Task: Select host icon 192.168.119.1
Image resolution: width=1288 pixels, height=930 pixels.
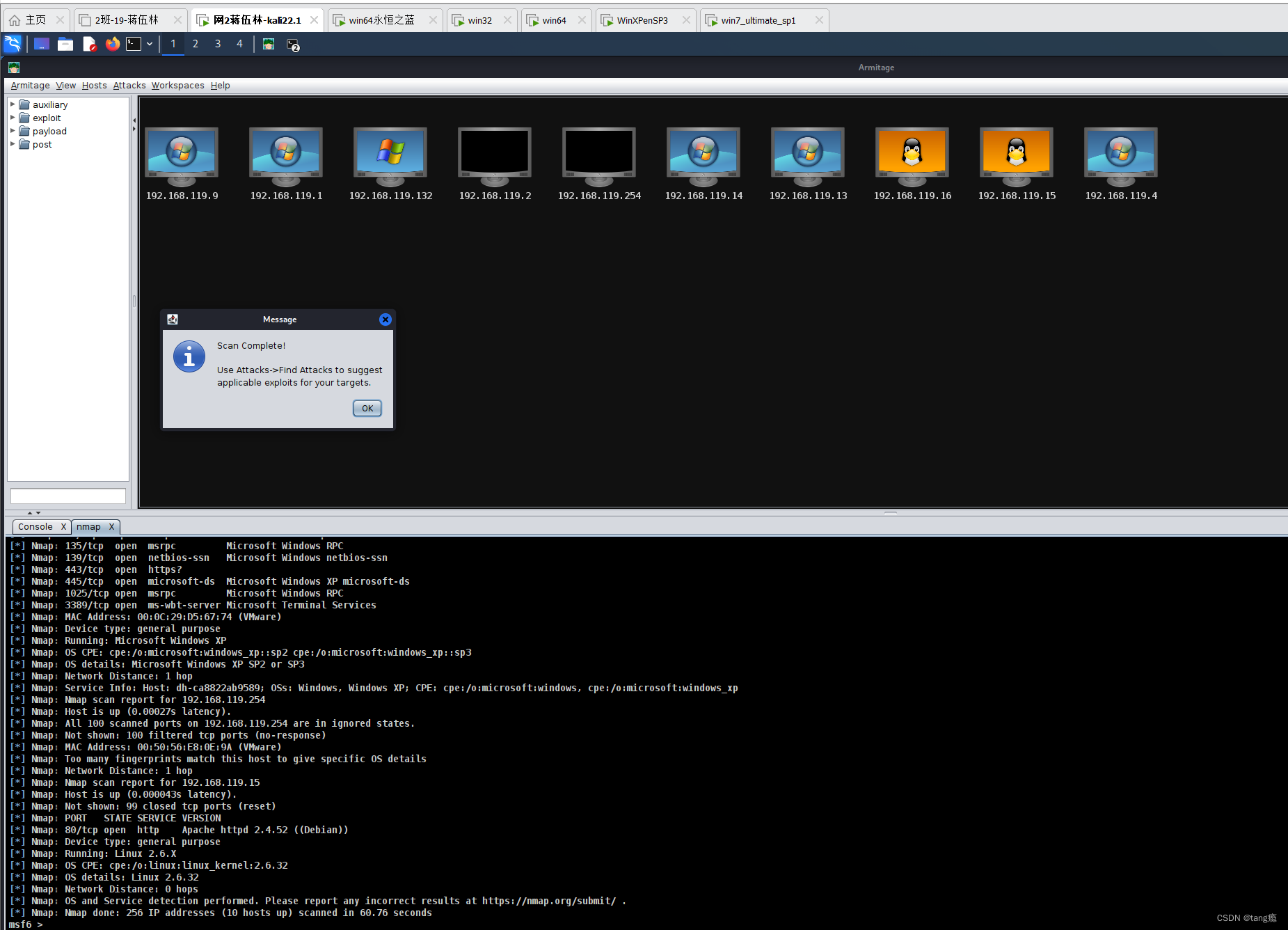Action: click(x=286, y=157)
